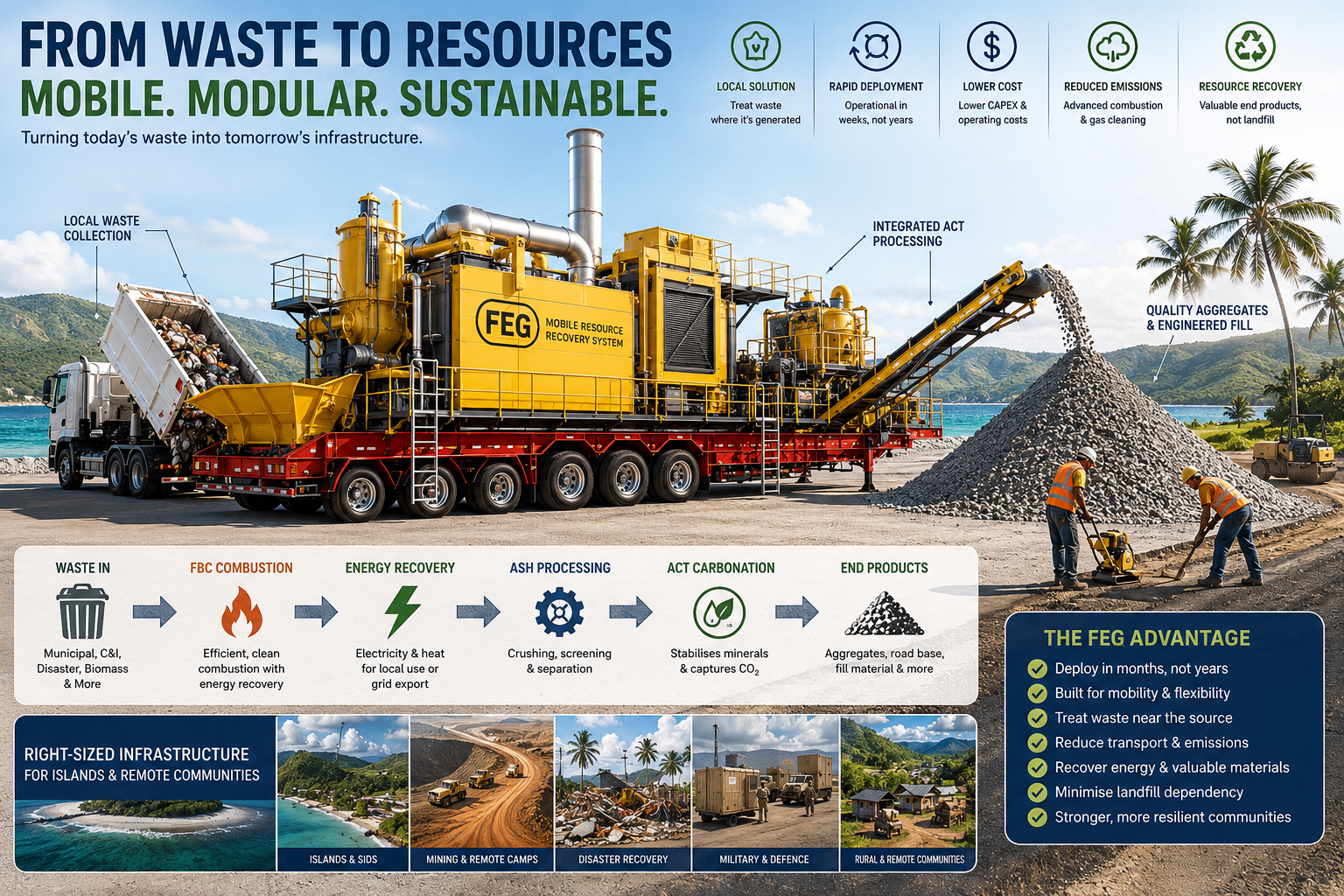Click the FBC Combustion flame icon
This screenshot has height=896, width=1344.
pos(241,612)
